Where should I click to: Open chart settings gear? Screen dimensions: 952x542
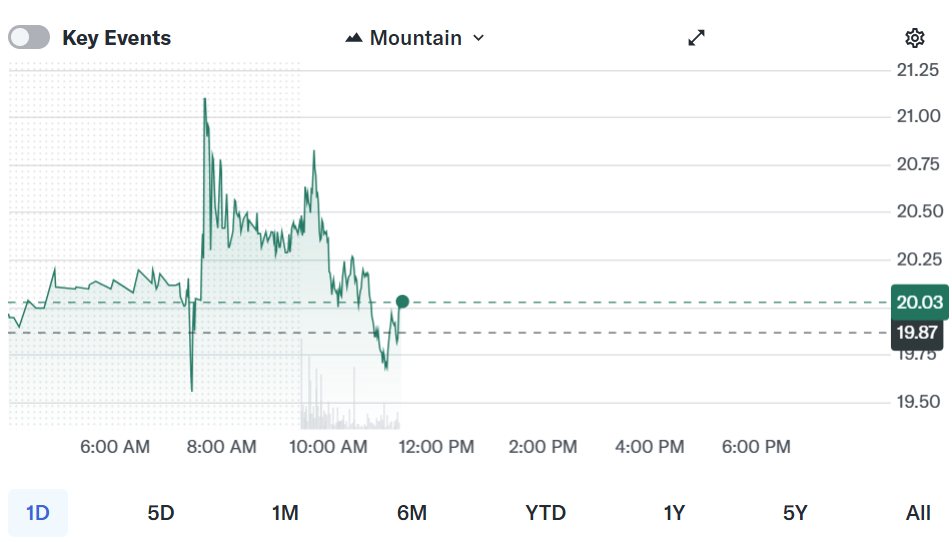tap(914, 38)
